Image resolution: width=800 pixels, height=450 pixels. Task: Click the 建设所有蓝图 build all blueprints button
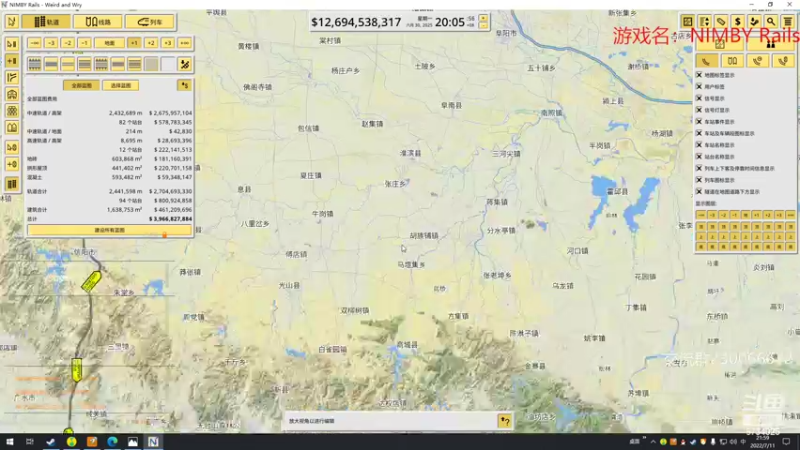110,230
